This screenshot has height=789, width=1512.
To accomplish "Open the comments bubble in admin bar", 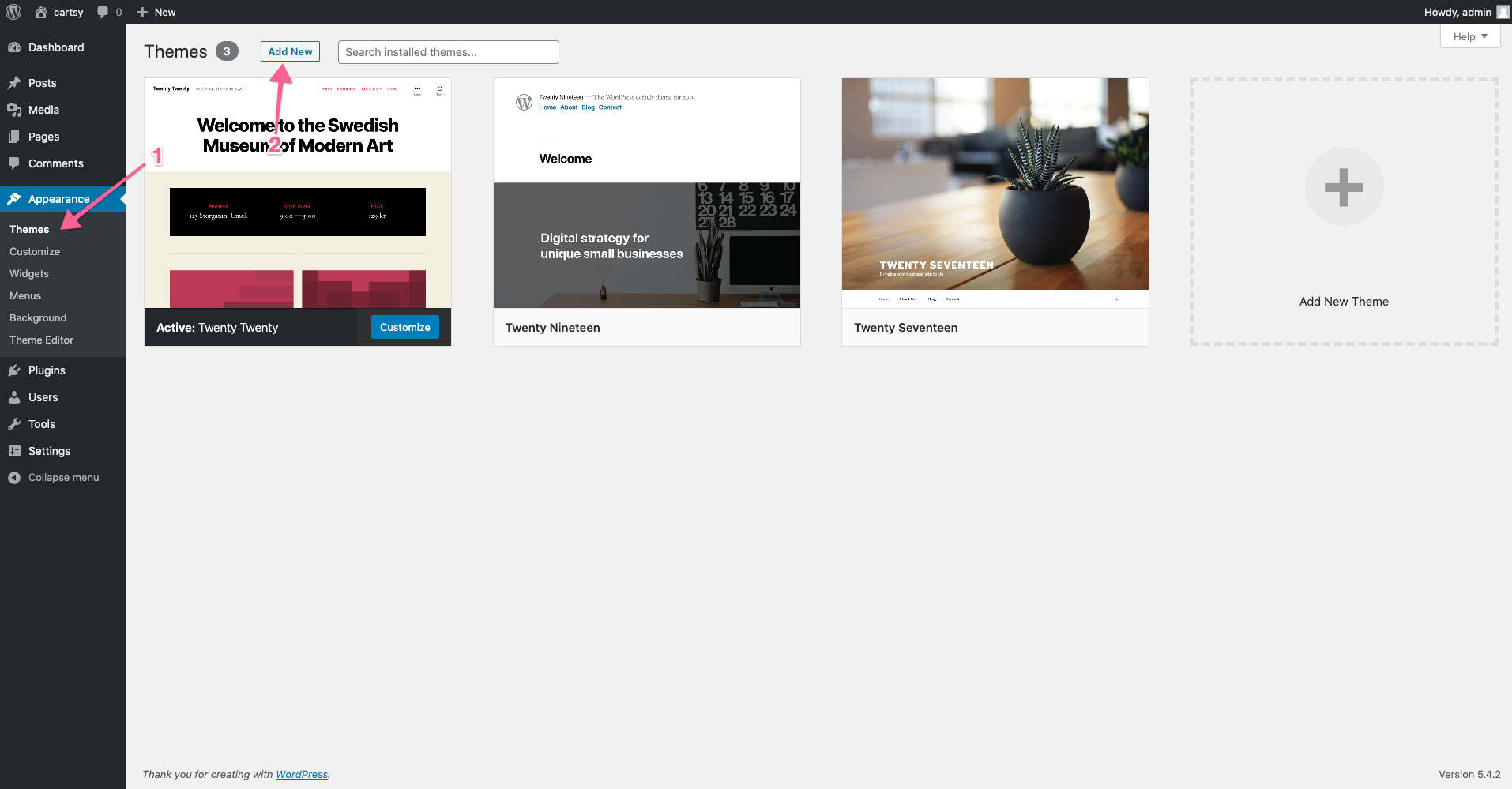I will [103, 12].
